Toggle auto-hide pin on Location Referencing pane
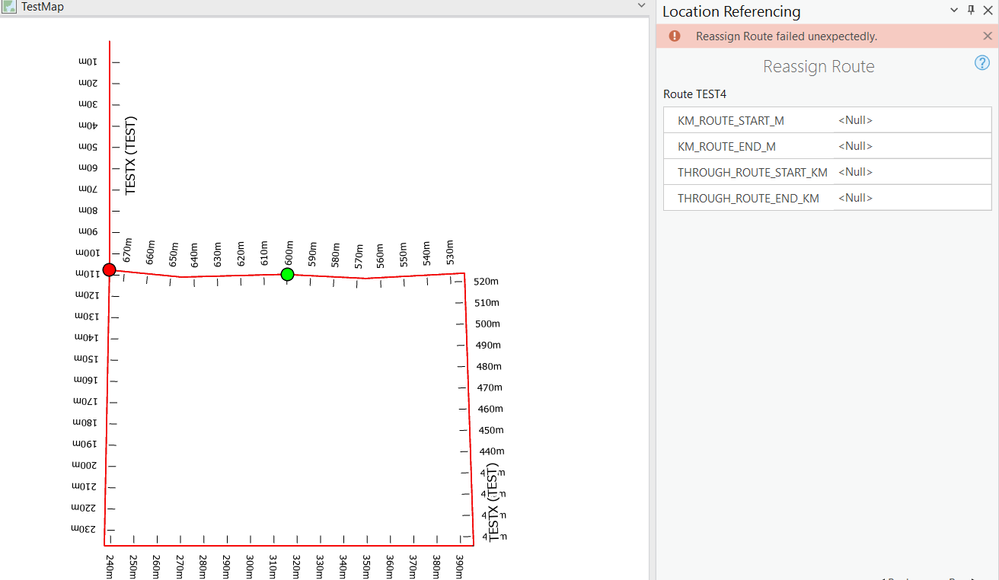The image size is (999, 580). tap(970, 10)
